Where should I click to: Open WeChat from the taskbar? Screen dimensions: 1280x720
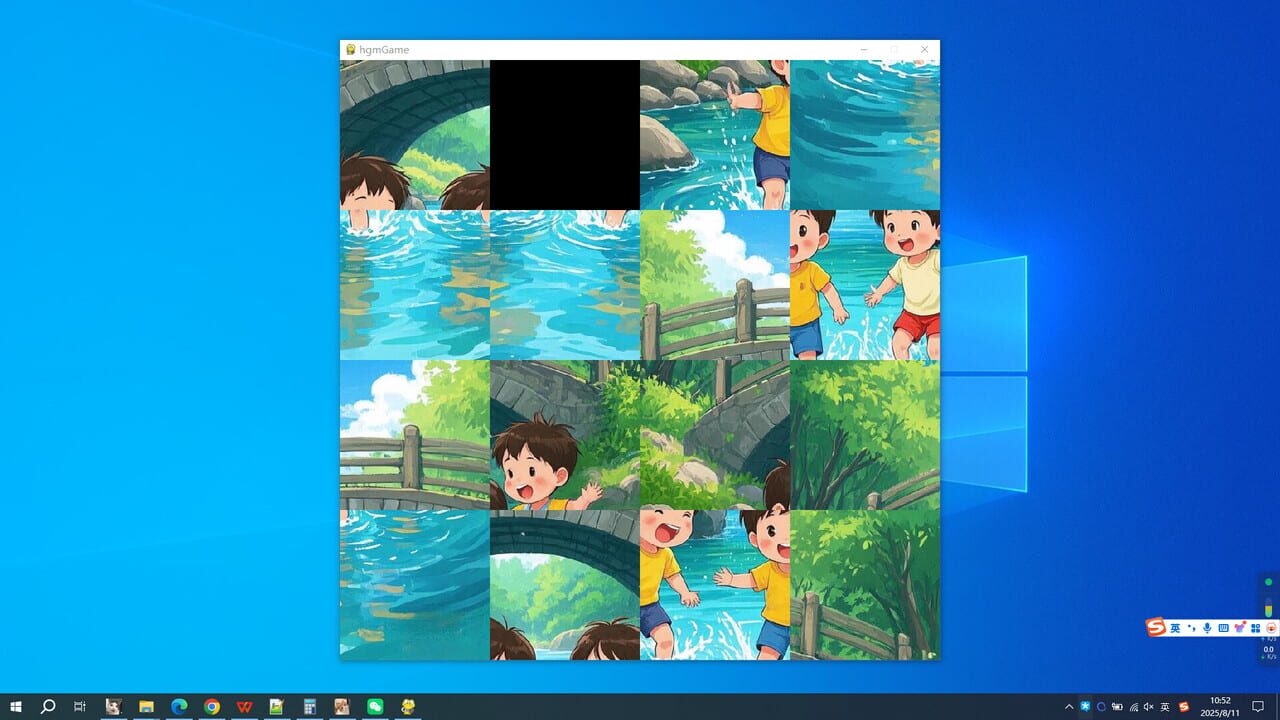(x=375, y=706)
